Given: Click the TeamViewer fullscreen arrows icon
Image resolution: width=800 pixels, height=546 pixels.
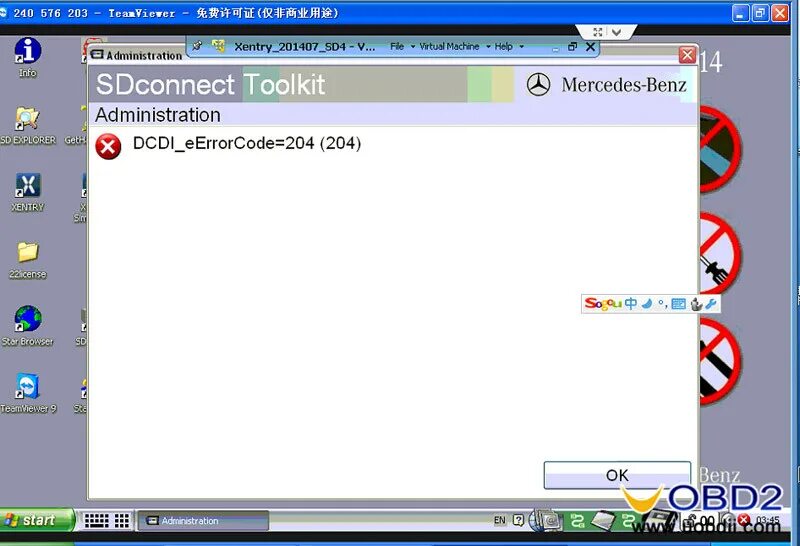Looking at the screenshot, I should pyautogui.click(x=597, y=32).
